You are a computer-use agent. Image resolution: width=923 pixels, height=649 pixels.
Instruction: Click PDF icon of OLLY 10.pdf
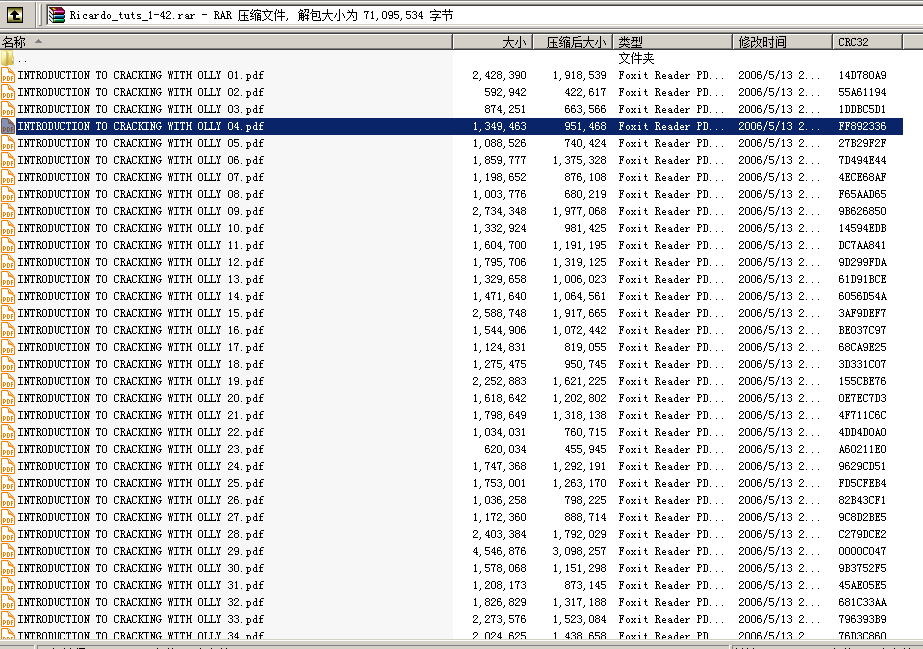click(8, 228)
